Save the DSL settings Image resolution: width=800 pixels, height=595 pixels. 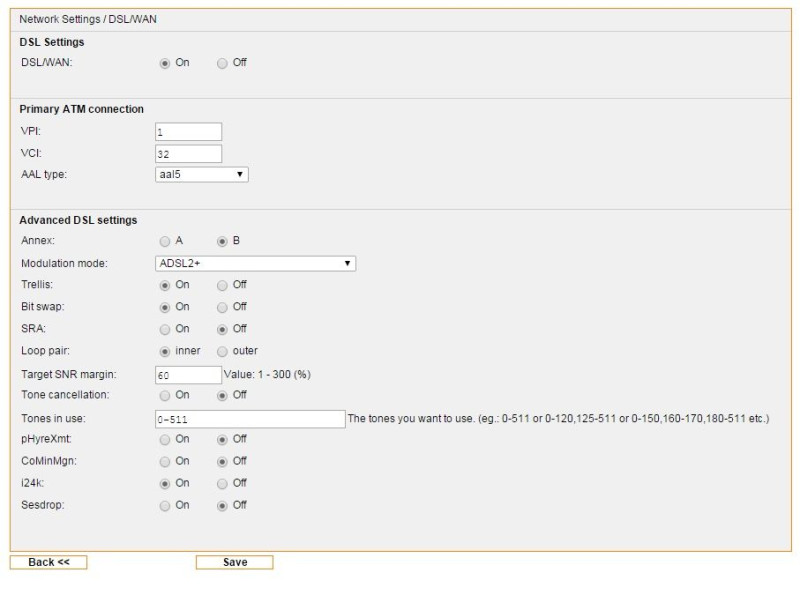pos(235,562)
